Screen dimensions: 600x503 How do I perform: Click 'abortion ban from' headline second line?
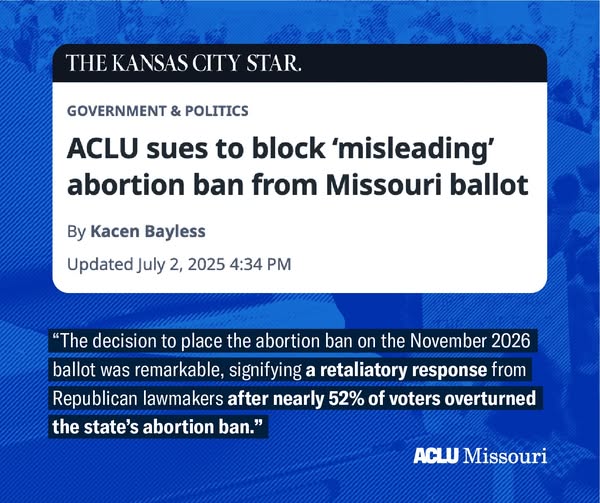point(192,184)
